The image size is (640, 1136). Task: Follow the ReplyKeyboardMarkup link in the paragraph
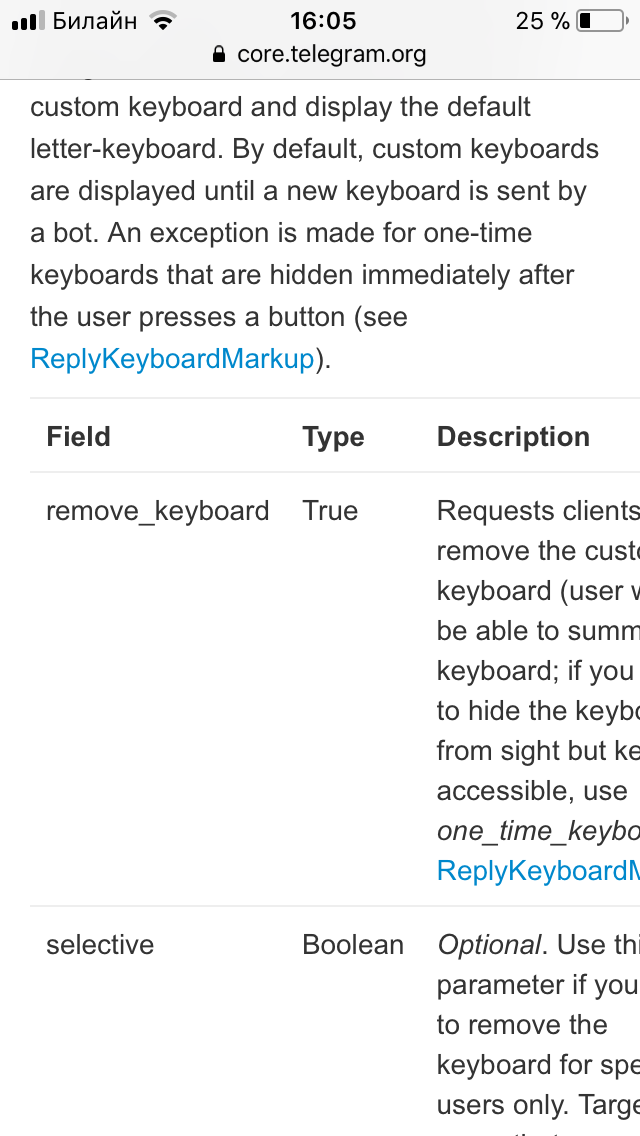(x=173, y=359)
